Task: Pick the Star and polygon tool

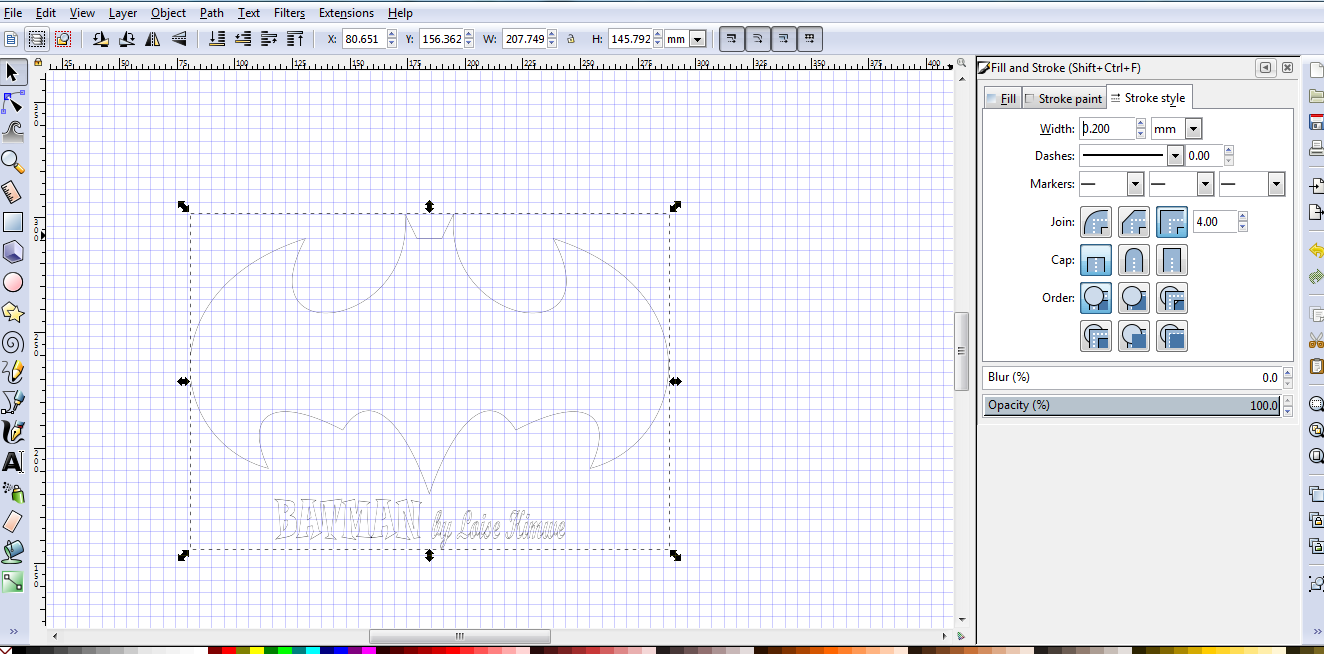Action: [13, 312]
